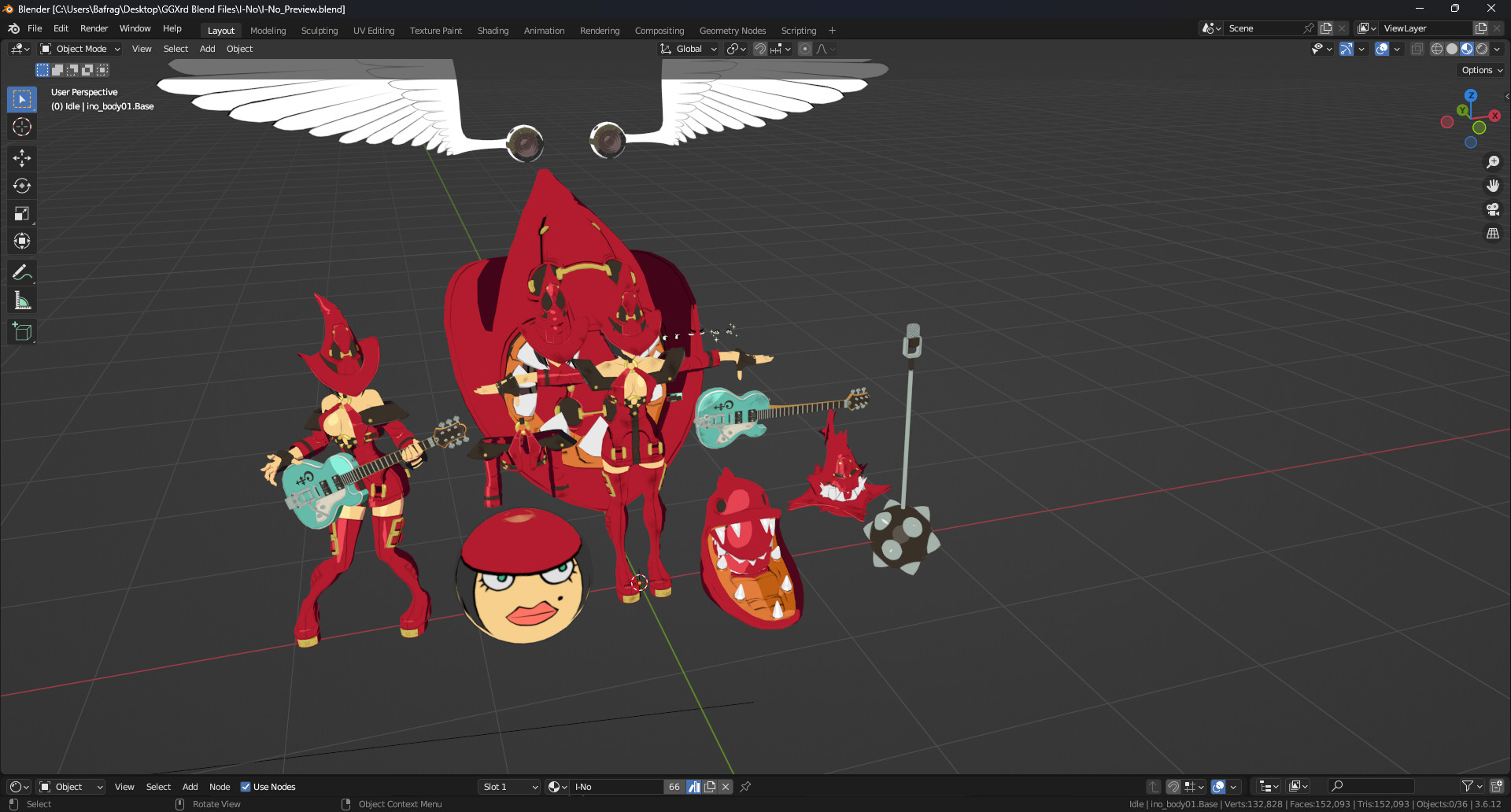
Task: Expand the viewport Options dropdown
Action: (1480, 70)
